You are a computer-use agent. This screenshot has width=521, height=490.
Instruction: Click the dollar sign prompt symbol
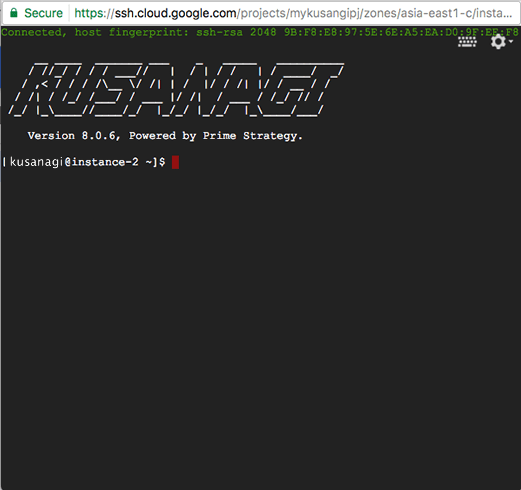pyautogui.click(x=162, y=162)
